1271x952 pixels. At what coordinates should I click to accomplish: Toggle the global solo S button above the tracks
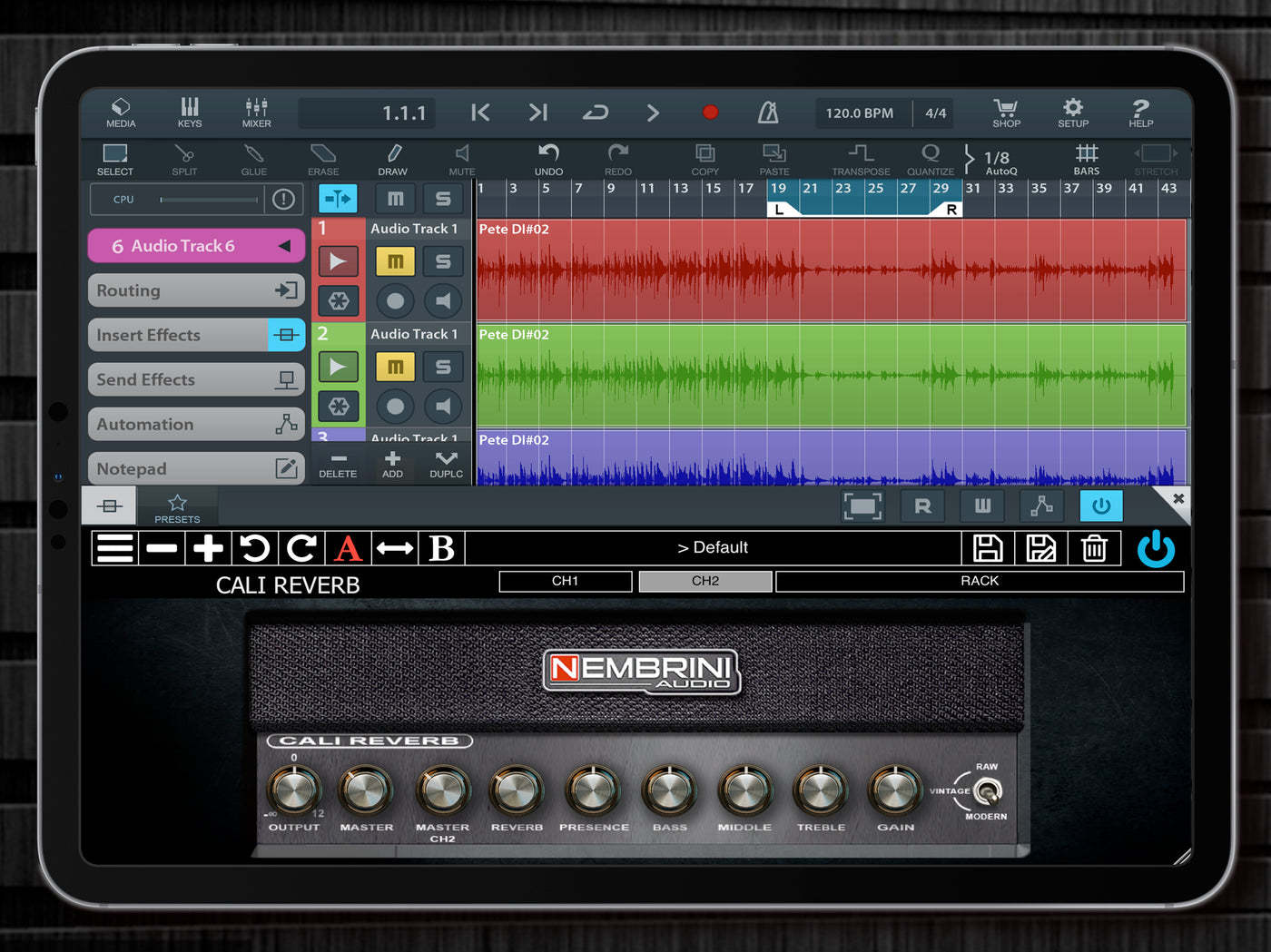pyautogui.click(x=443, y=199)
